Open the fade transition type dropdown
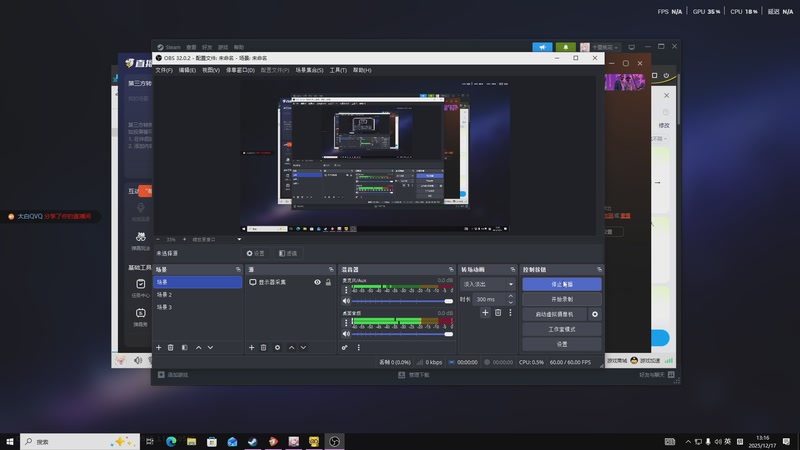This screenshot has height=450, width=800. coord(487,284)
